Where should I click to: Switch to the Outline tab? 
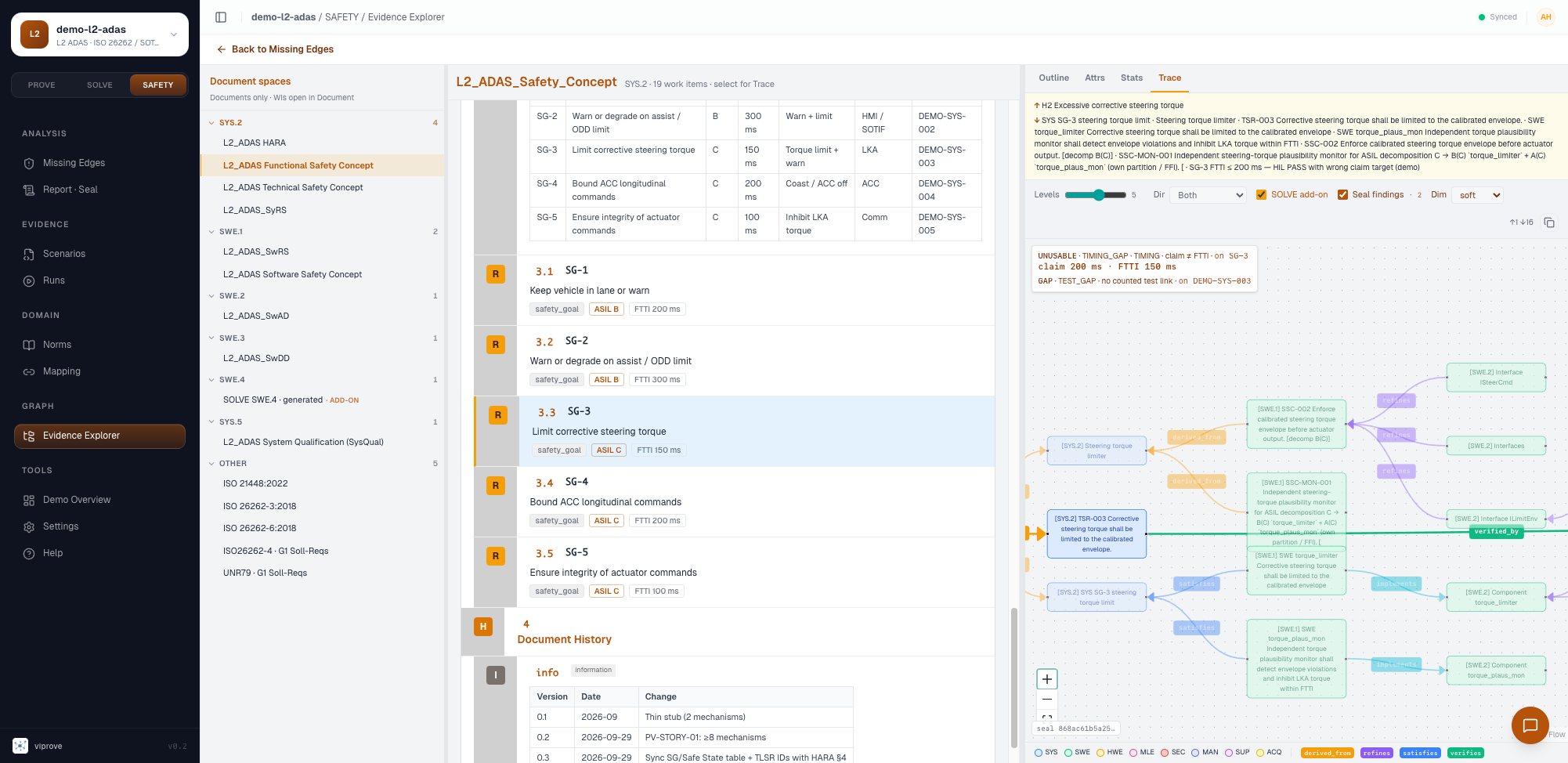[1053, 78]
